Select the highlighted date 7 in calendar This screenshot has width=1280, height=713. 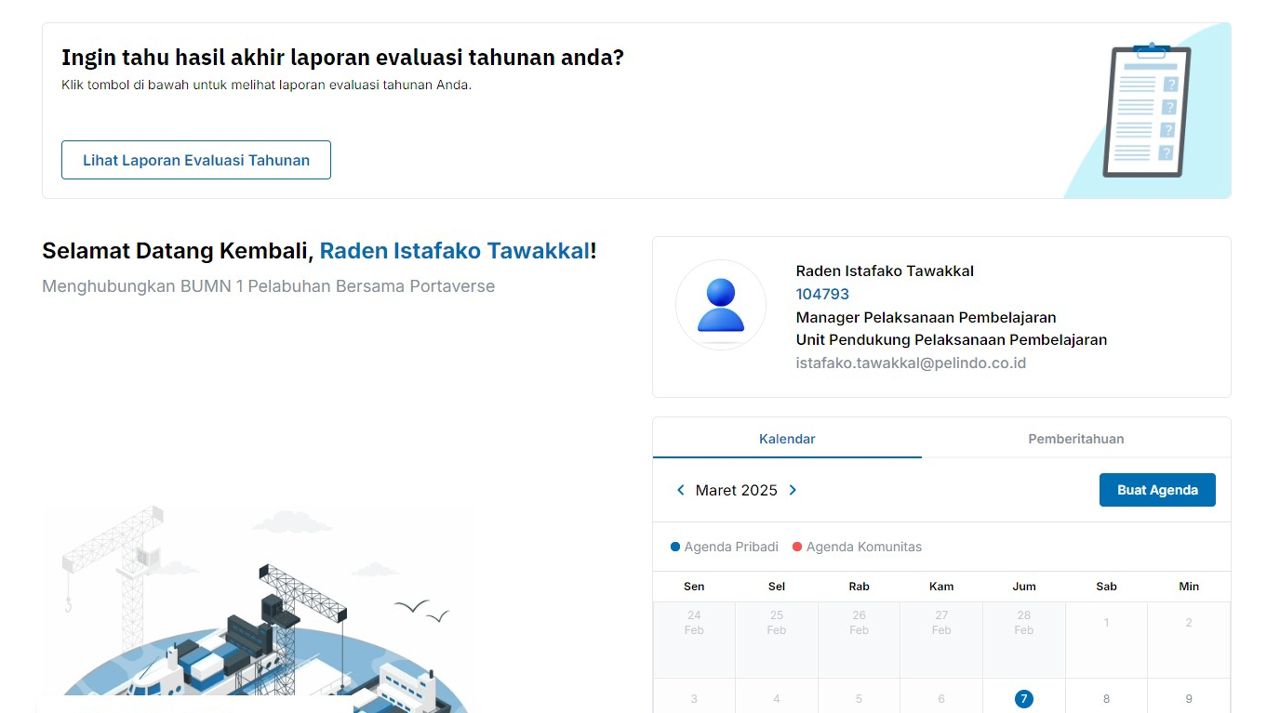pyautogui.click(x=1023, y=699)
